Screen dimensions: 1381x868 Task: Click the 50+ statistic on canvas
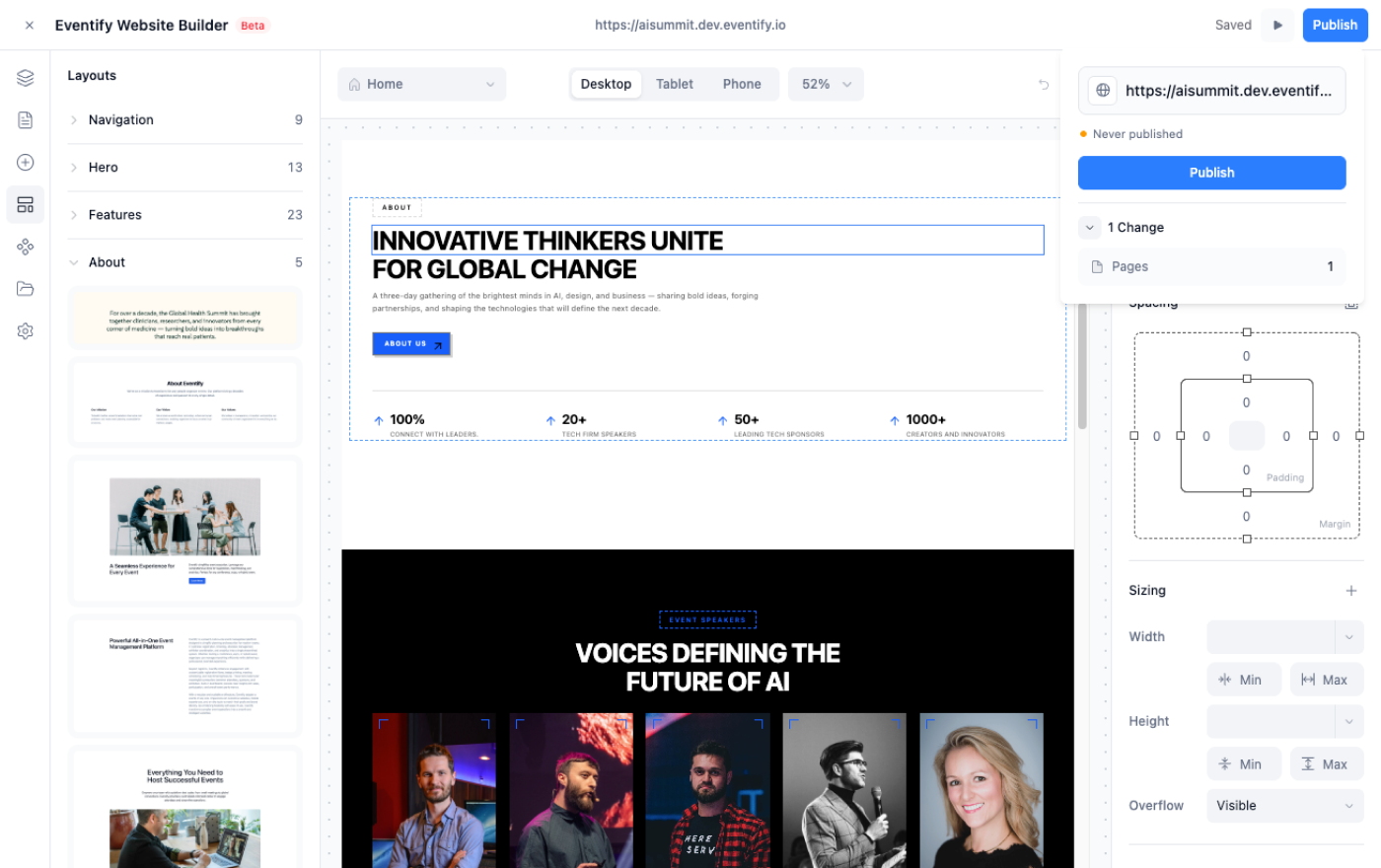pos(747,420)
